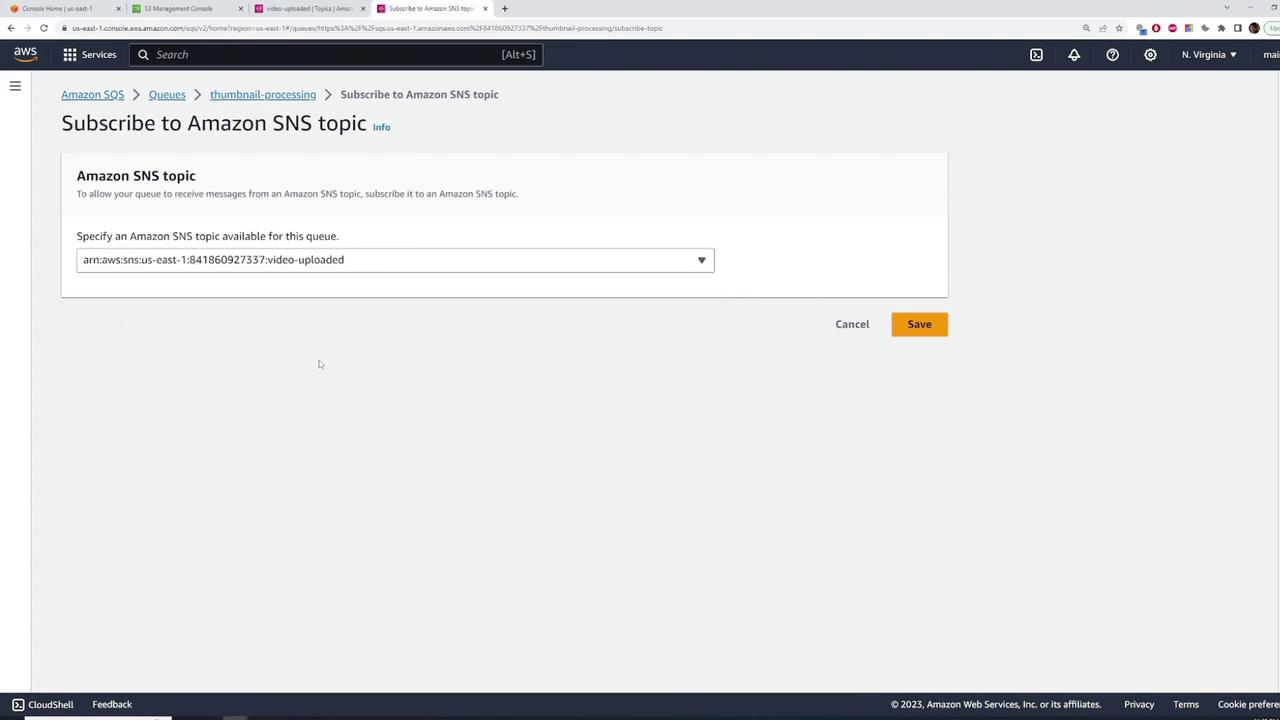Click the Save button
The width and height of the screenshot is (1280, 720).
919,324
